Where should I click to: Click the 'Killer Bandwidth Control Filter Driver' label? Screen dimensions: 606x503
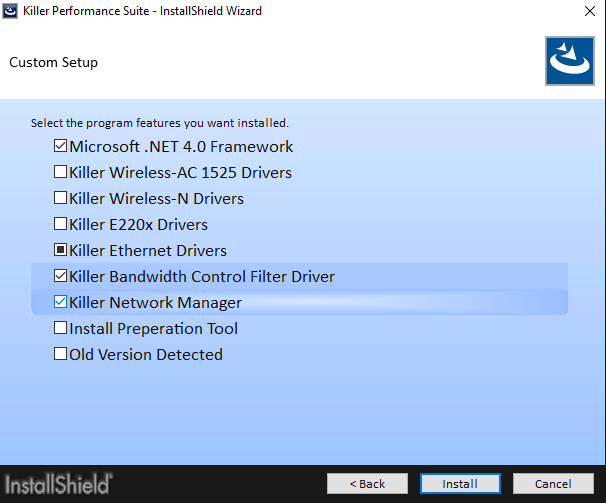coord(202,276)
